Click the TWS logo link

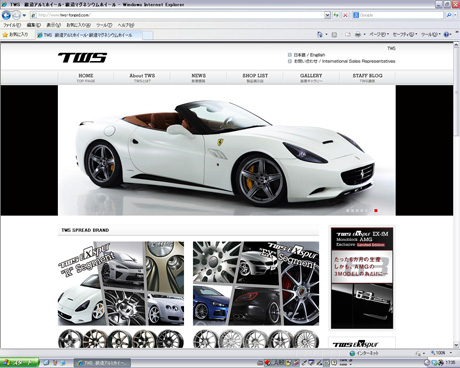pos(82,58)
